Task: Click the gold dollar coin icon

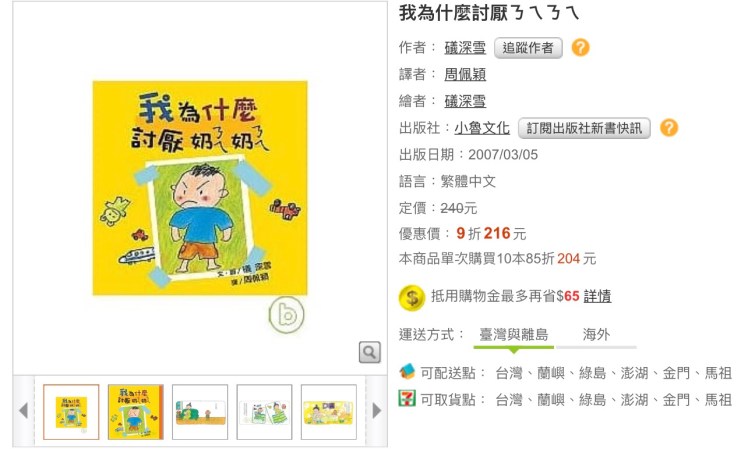Action: (x=411, y=298)
